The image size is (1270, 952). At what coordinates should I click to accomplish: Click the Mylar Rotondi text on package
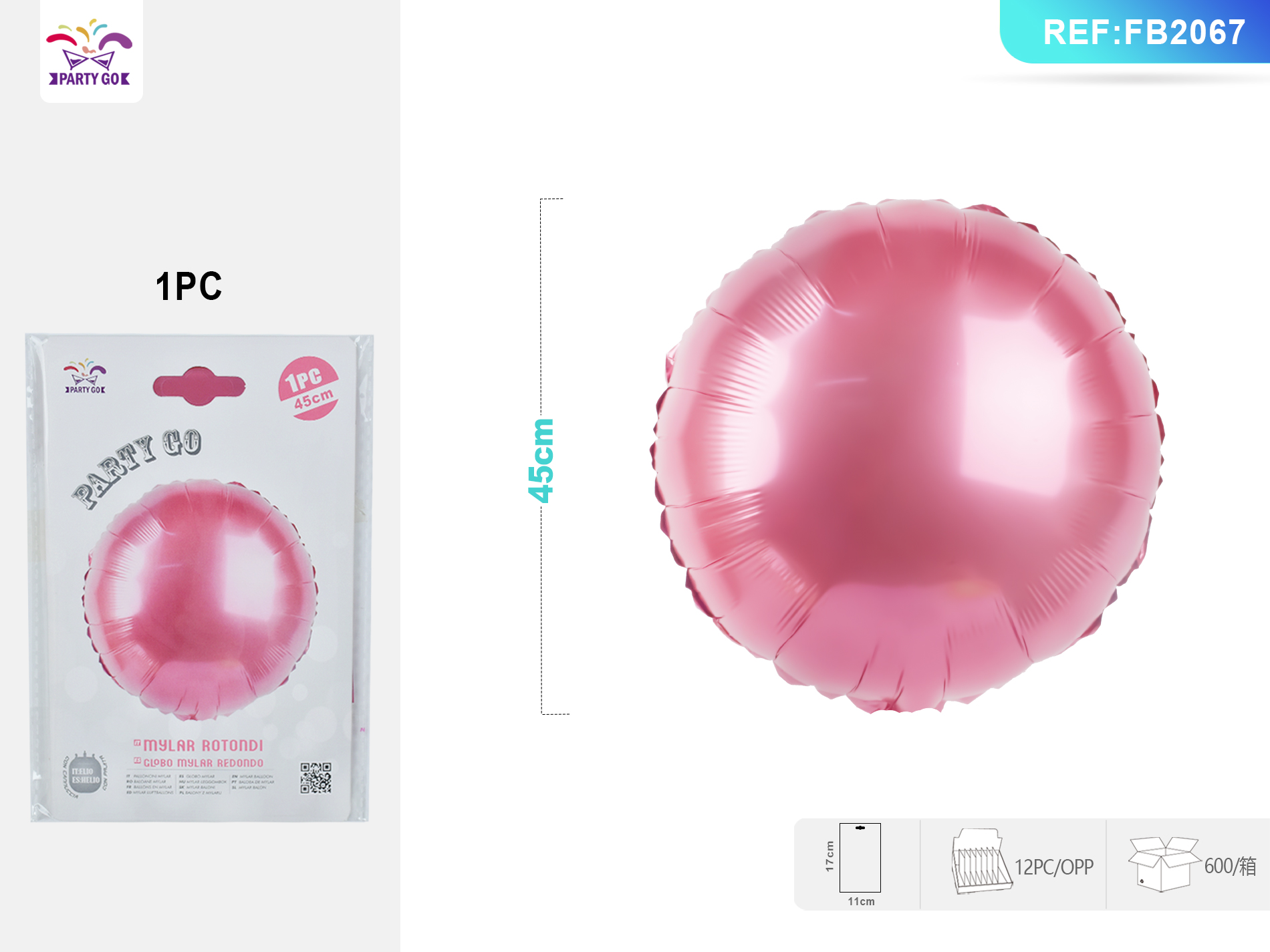203,746
